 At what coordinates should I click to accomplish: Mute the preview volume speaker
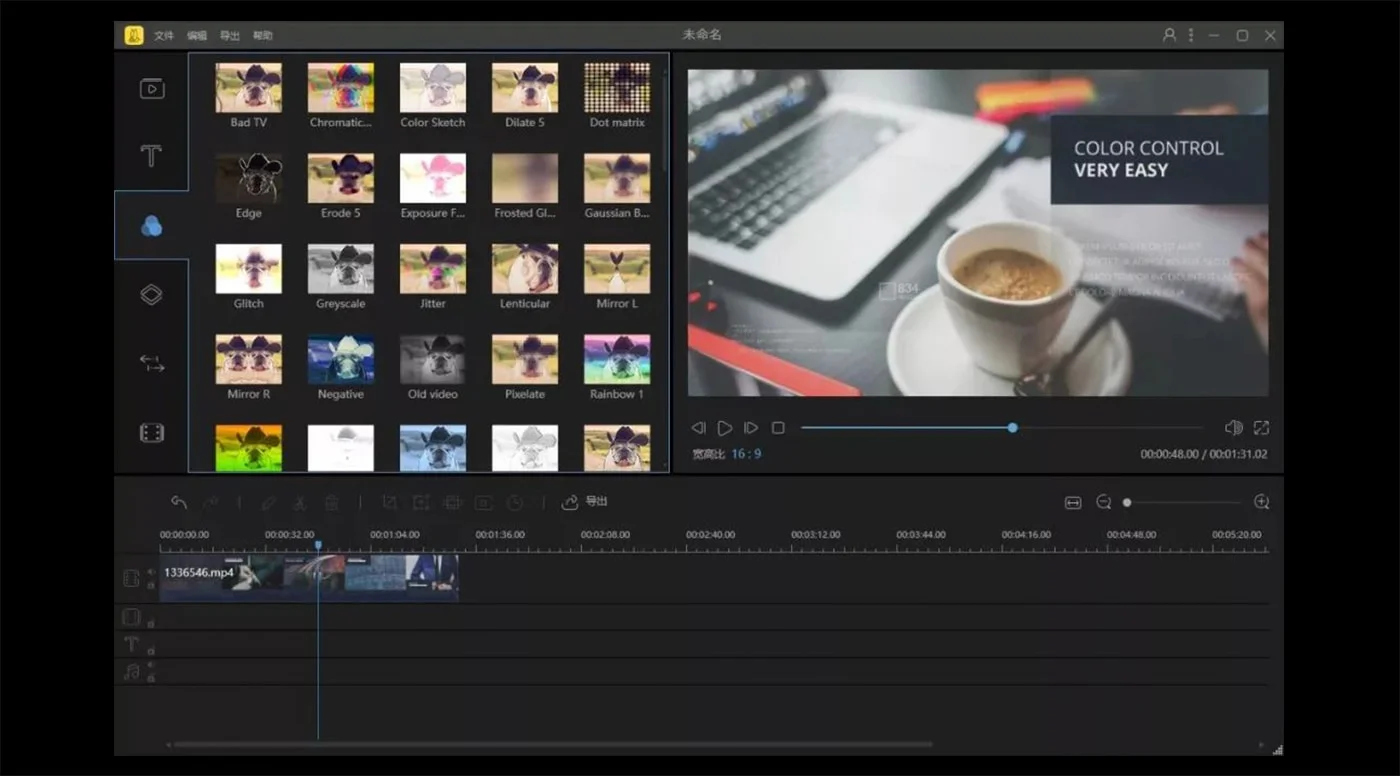tap(1233, 428)
